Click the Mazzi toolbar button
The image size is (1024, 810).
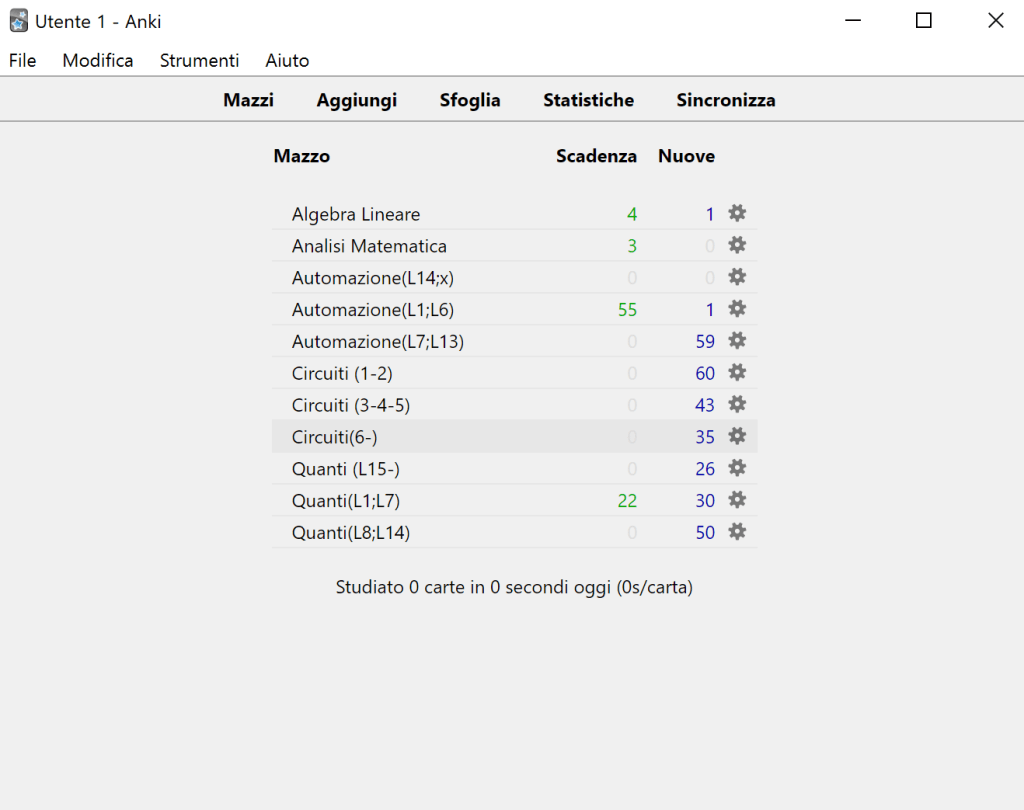tap(248, 100)
